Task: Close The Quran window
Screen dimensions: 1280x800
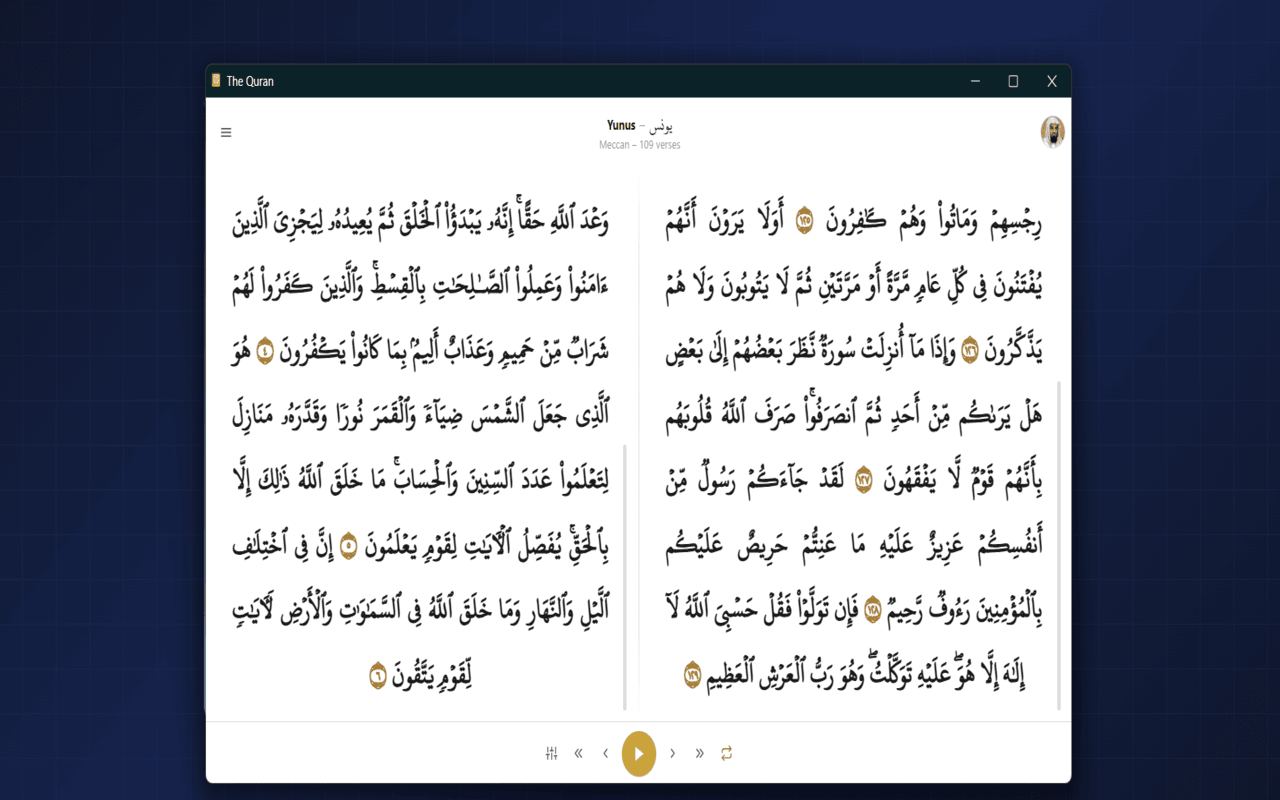Action: pyautogui.click(x=1052, y=81)
